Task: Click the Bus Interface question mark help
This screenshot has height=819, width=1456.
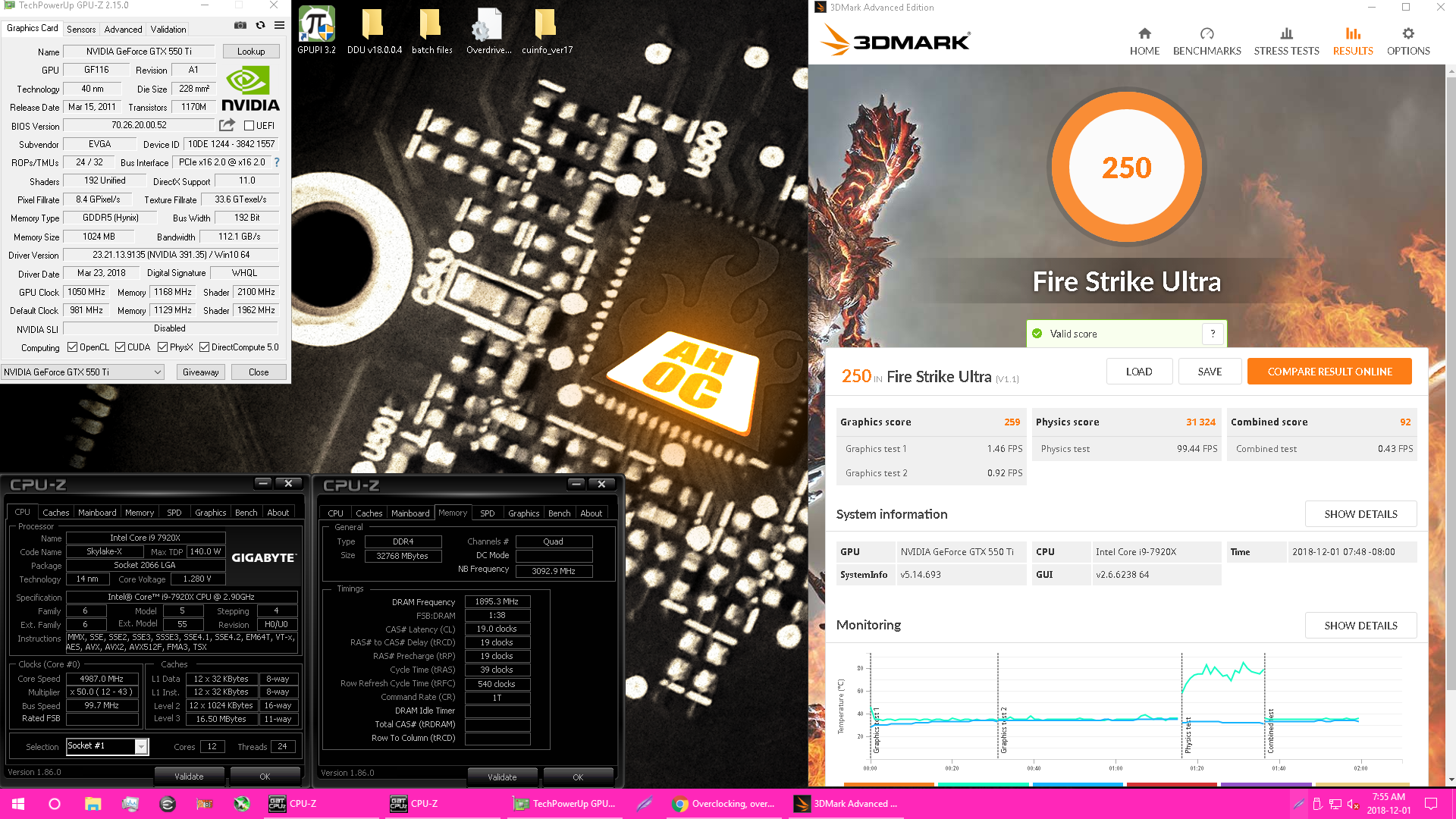Action: [277, 162]
